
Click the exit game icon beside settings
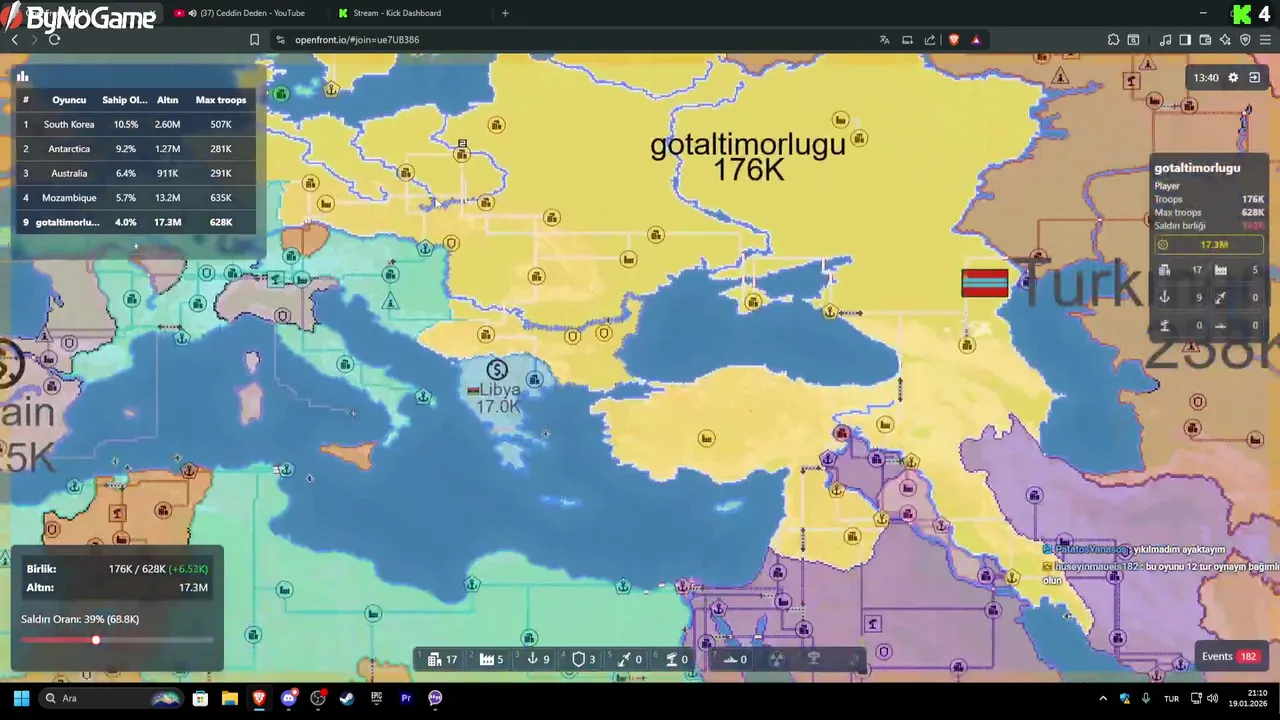[x=1254, y=77]
